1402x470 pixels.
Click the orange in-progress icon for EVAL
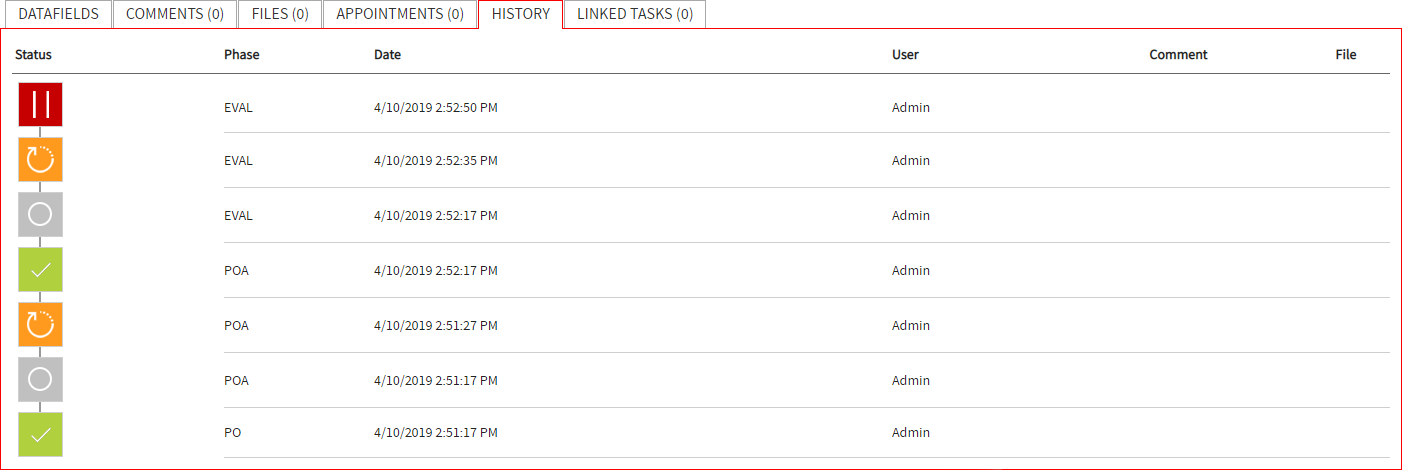[40, 160]
